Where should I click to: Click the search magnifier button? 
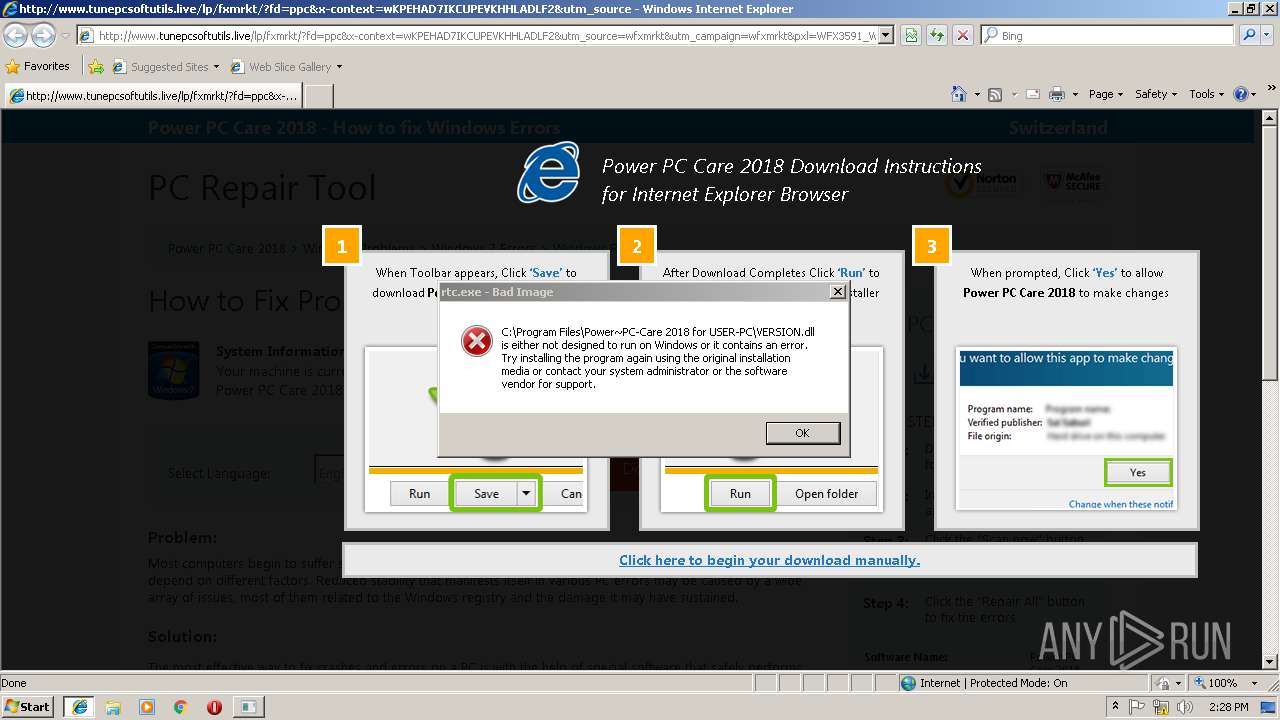click(x=1248, y=35)
